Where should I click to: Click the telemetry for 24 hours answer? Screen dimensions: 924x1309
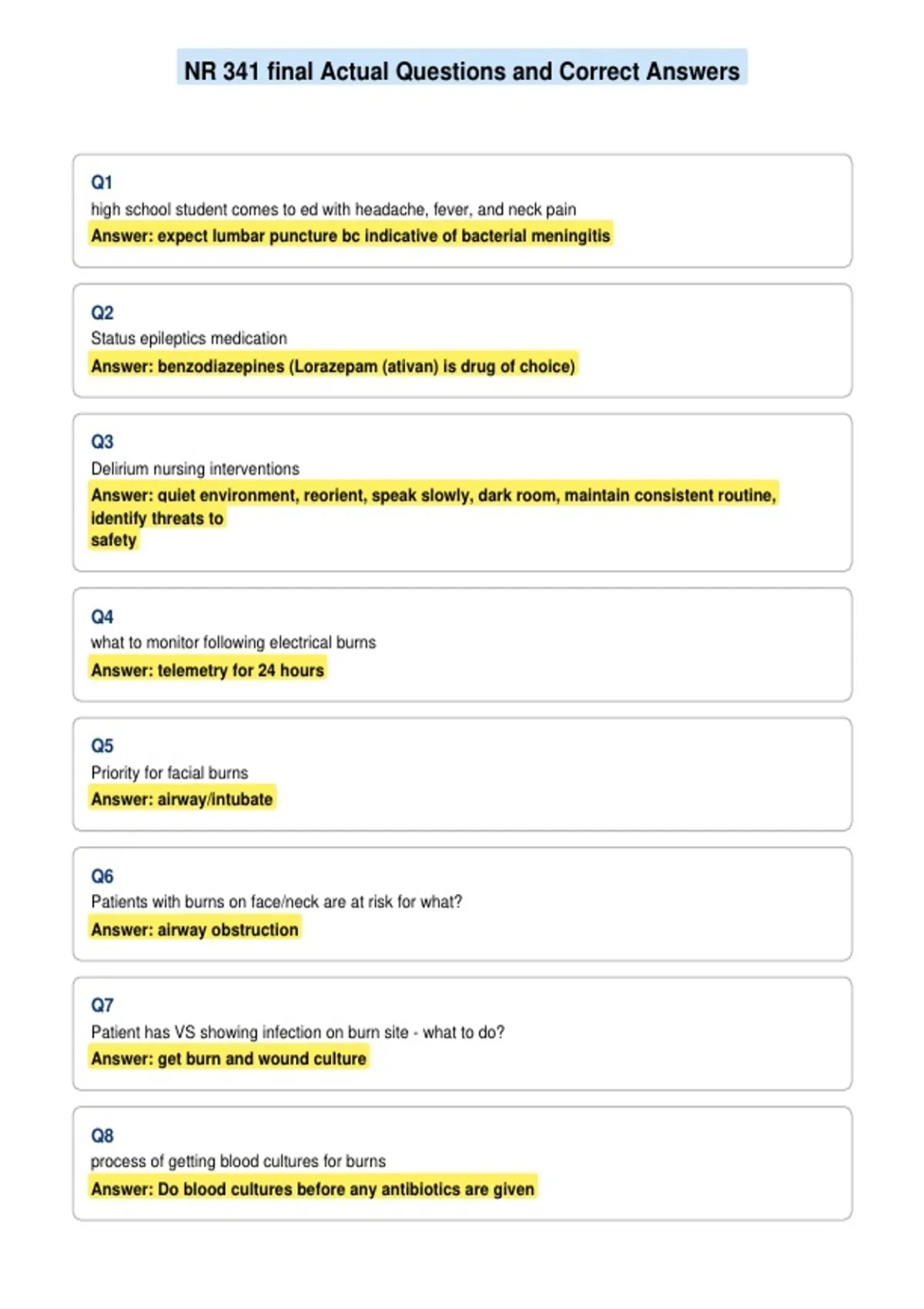(x=207, y=670)
